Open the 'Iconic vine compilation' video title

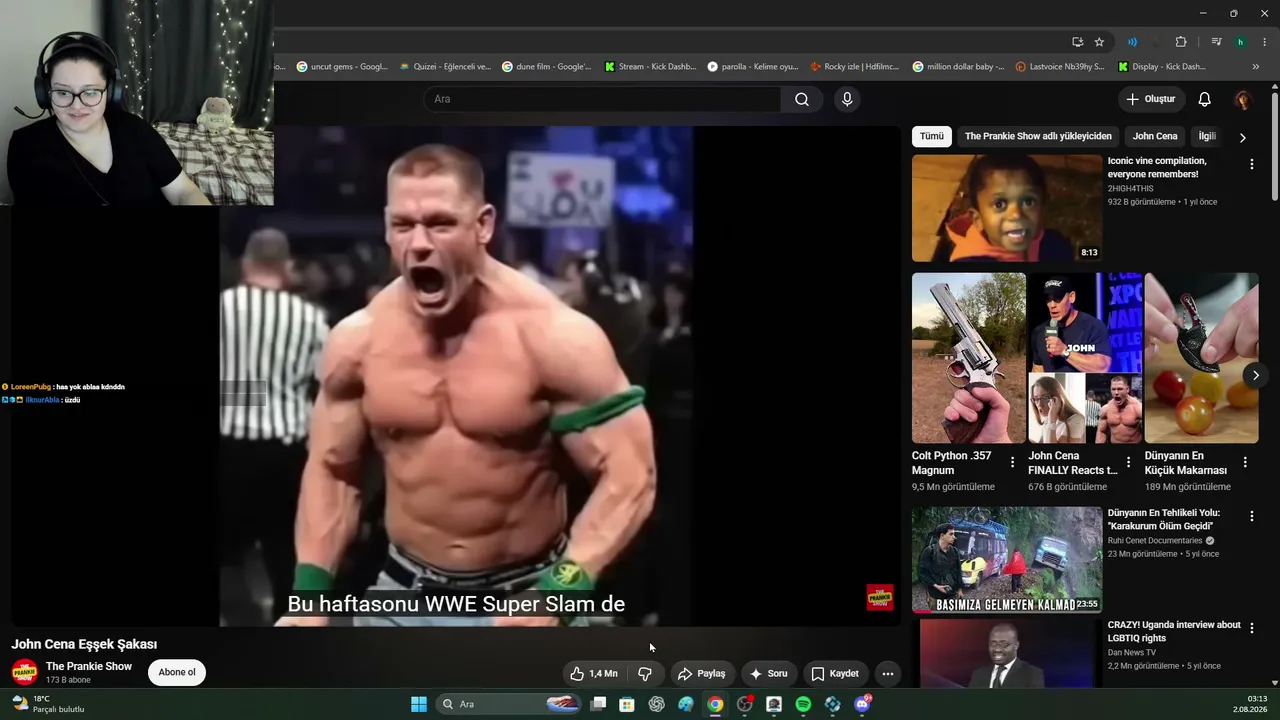(x=1157, y=167)
